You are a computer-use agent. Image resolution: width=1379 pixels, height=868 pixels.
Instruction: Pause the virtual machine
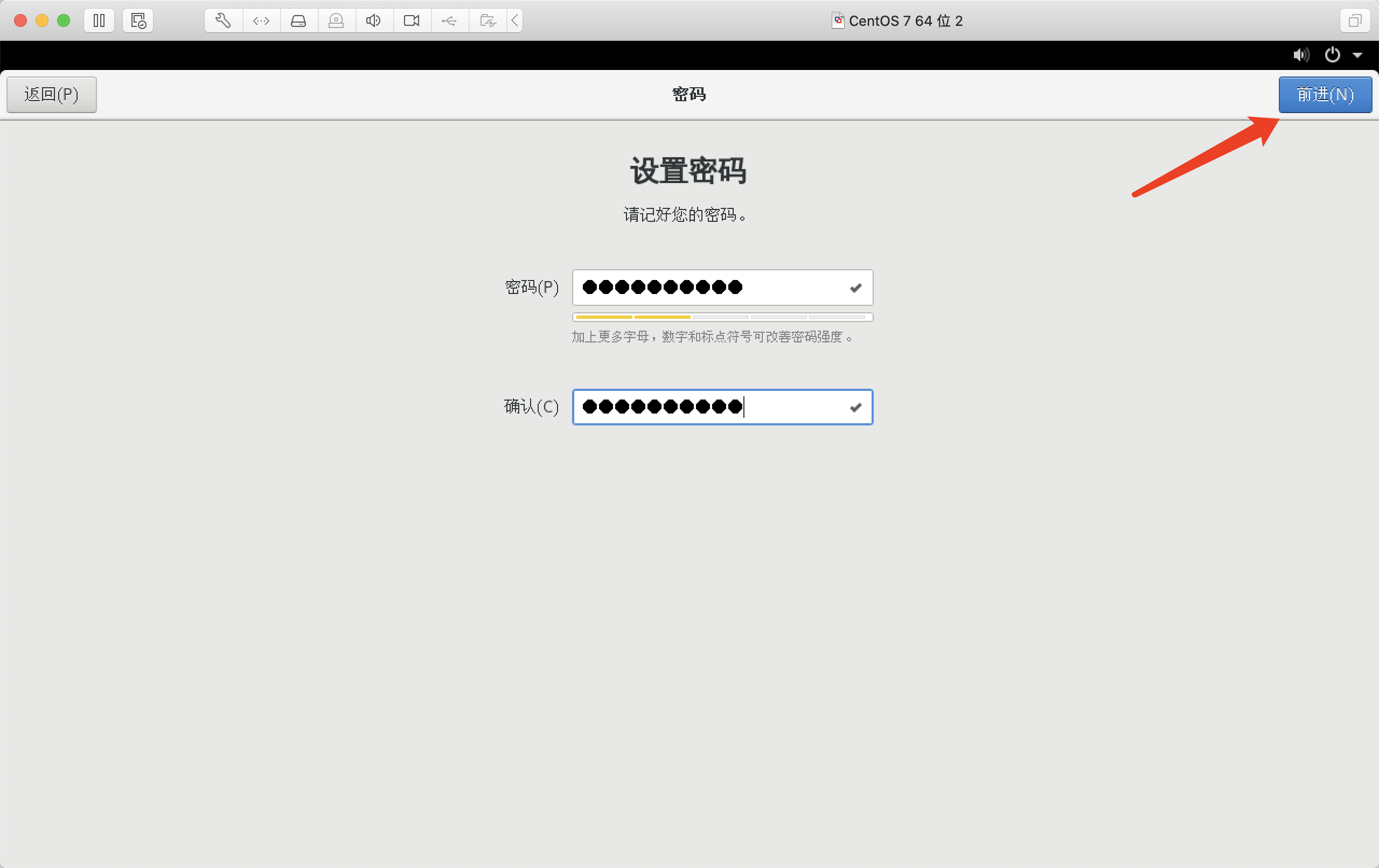[x=99, y=20]
